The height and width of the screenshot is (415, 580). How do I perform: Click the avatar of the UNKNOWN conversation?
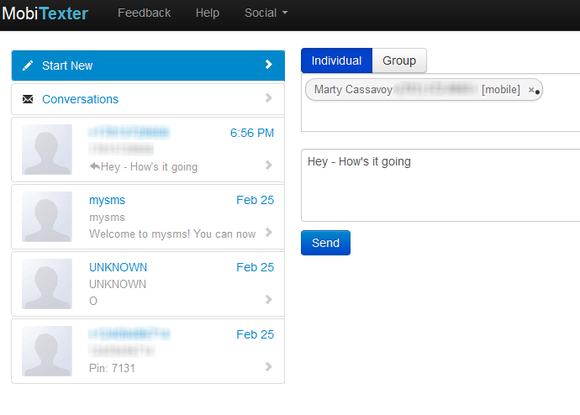[x=47, y=284]
